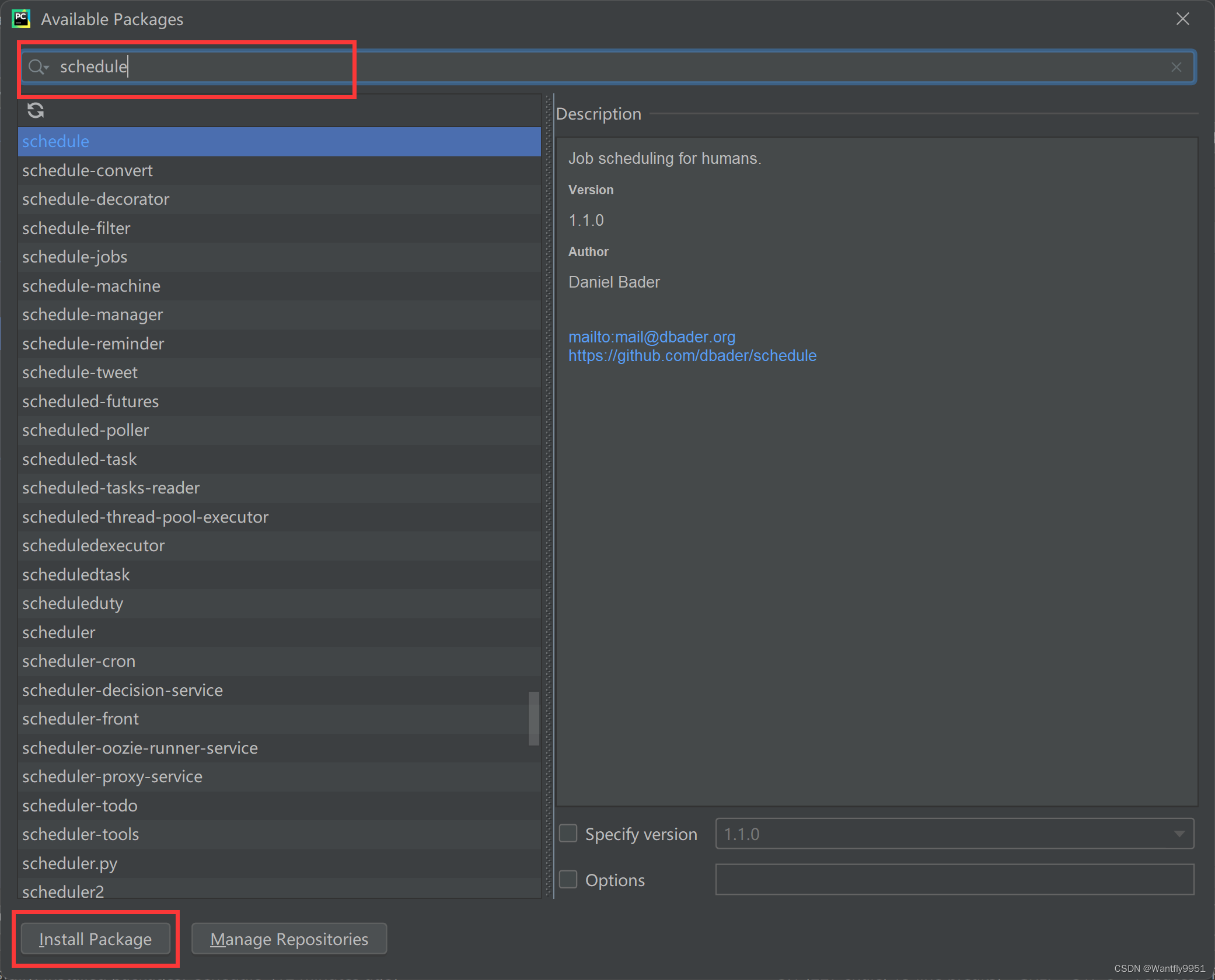Click the Manage Repositories button
The width and height of the screenshot is (1215, 980).
pos(289,939)
